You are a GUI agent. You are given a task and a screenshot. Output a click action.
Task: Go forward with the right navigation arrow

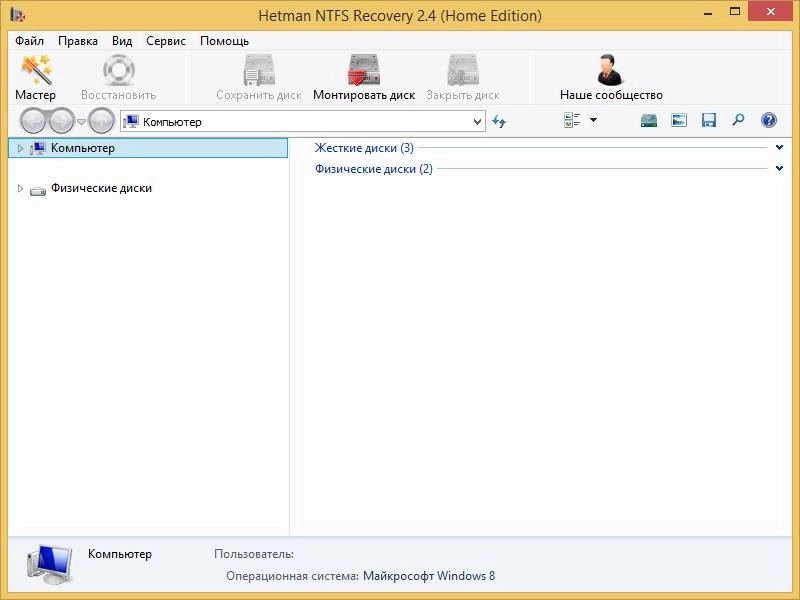(62, 121)
